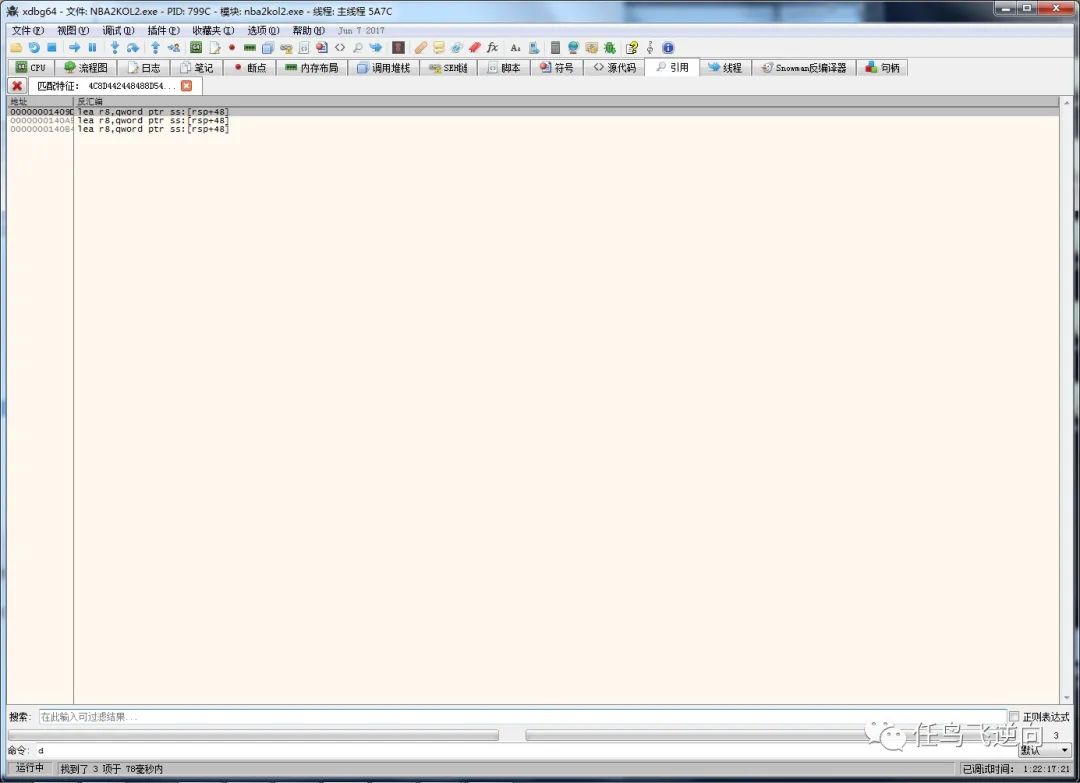Click the Step Over toolbar icon
The image size is (1080, 783).
132,48
